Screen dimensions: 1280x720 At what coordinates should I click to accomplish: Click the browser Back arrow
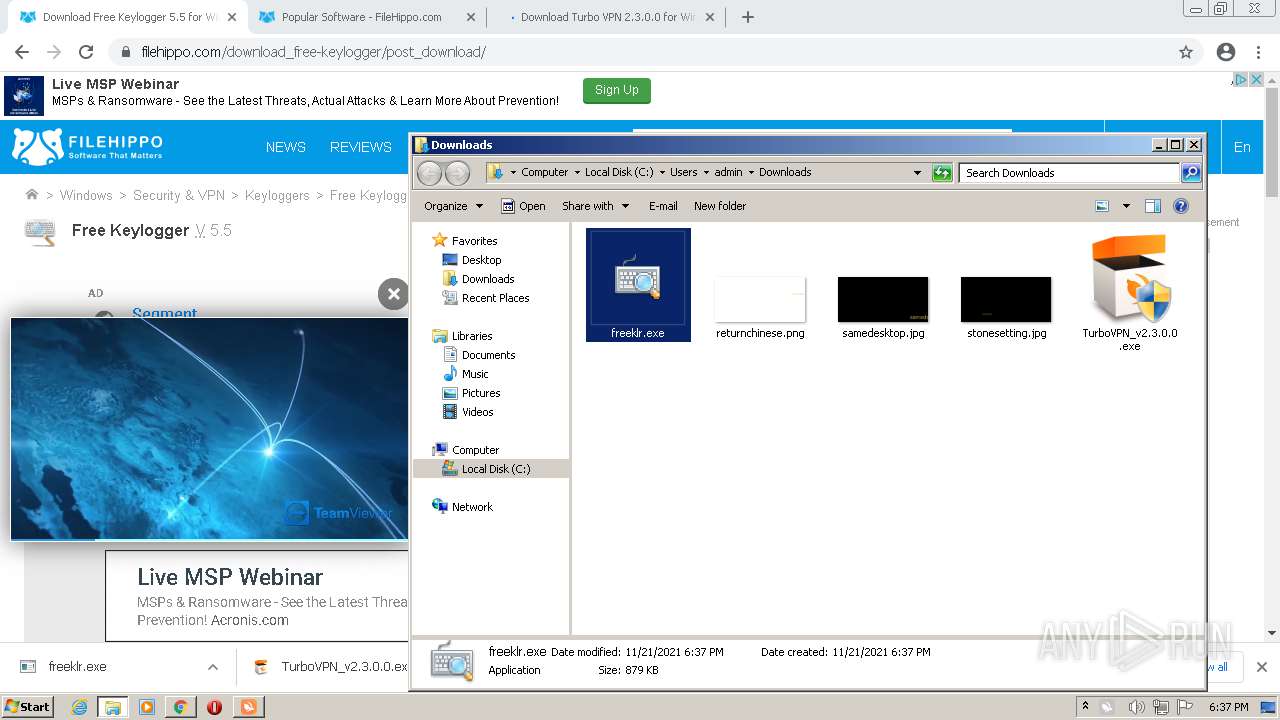point(22,52)
